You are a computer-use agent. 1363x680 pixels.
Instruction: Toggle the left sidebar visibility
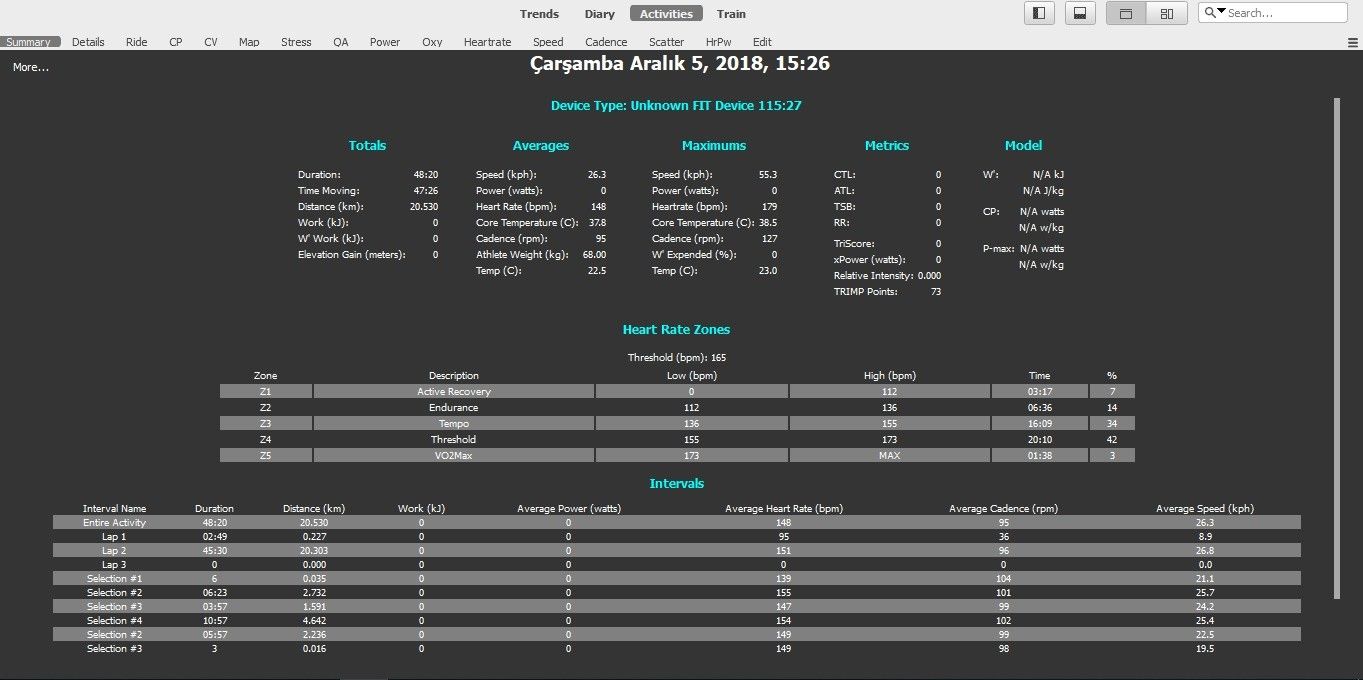click(1040, 13)
